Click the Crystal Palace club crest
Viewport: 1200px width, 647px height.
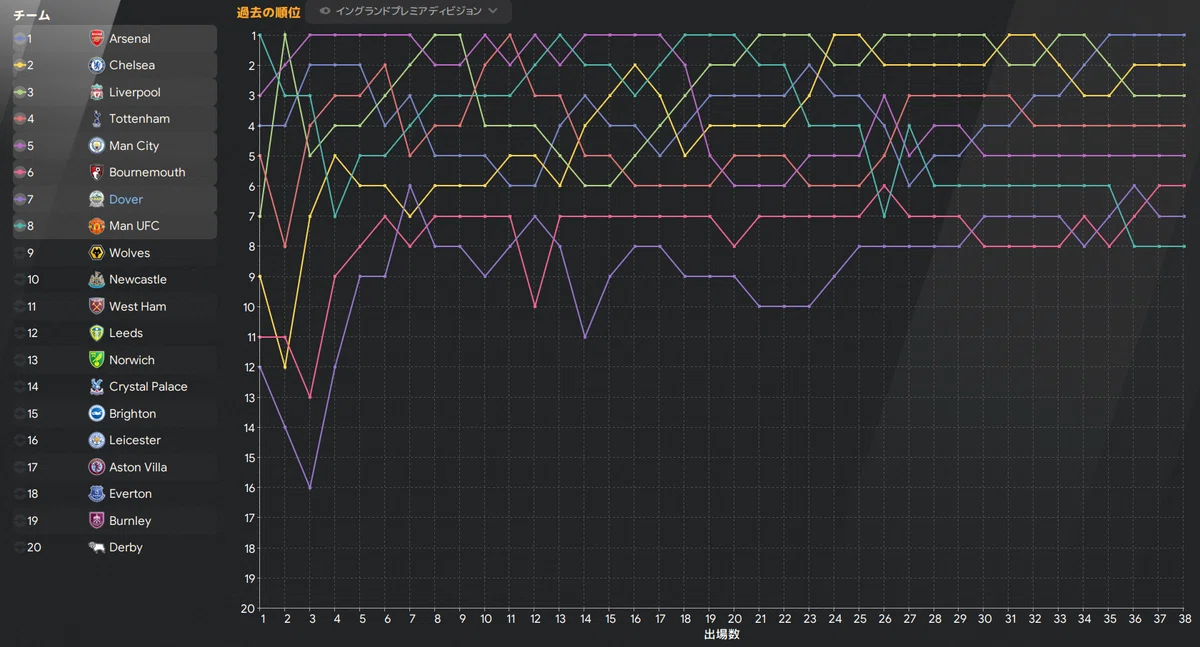pyautogui.click(x=97, y=386)
